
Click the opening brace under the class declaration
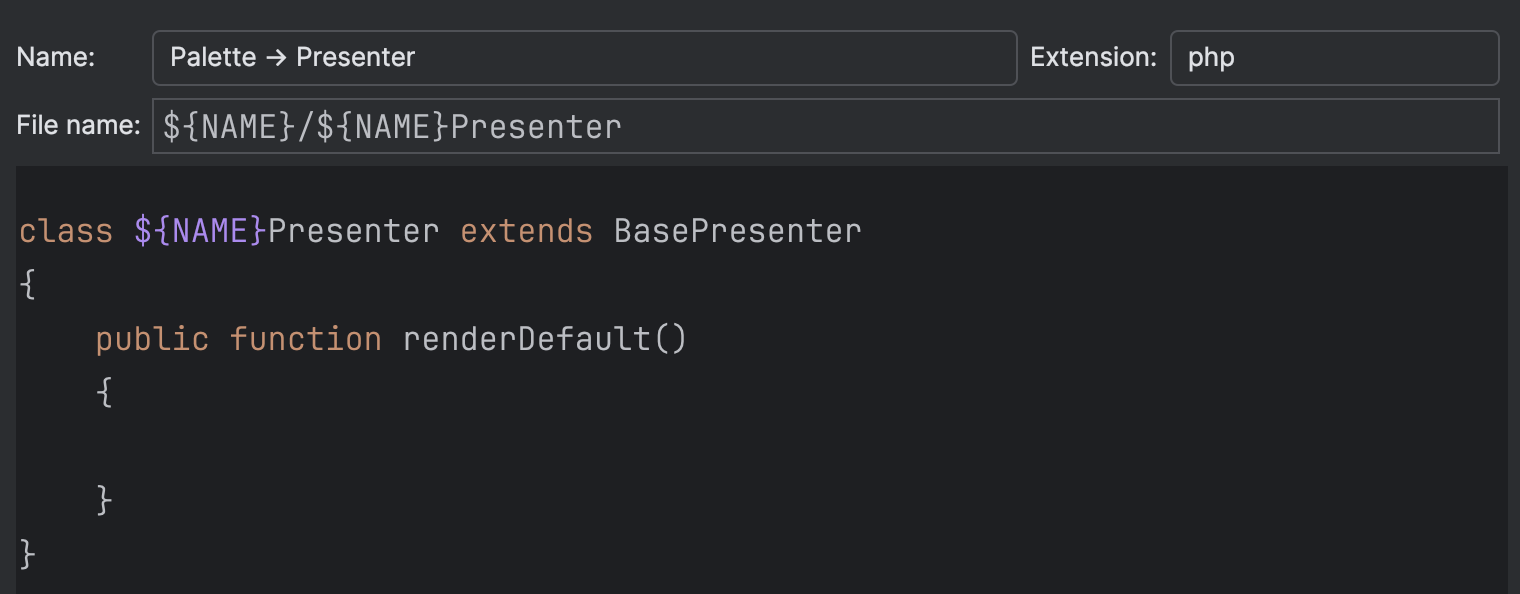[27, 284]
